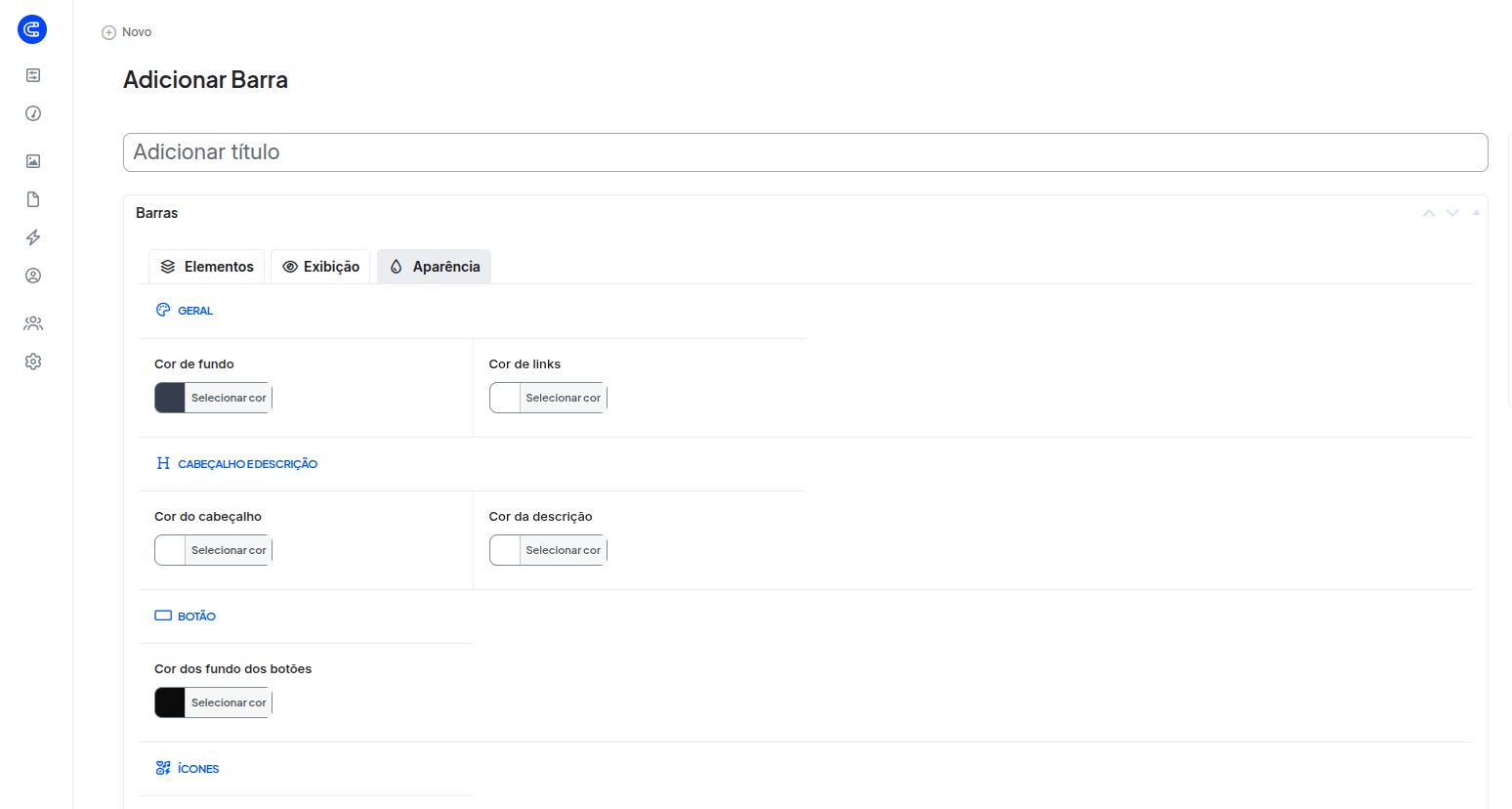Click the Adicionar título input field
The height and width of the screenshot is (809, 1512).
(805, 152)
